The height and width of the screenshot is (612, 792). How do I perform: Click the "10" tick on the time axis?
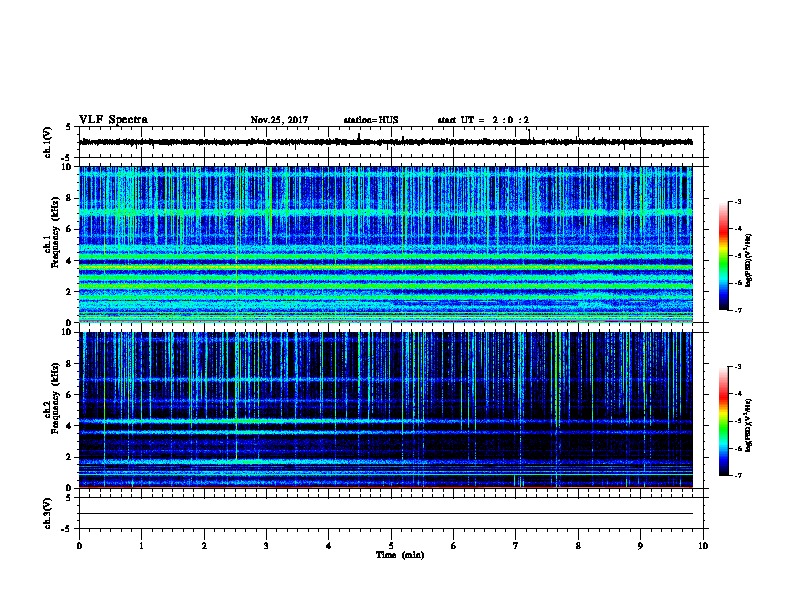(x=703, y=546)
